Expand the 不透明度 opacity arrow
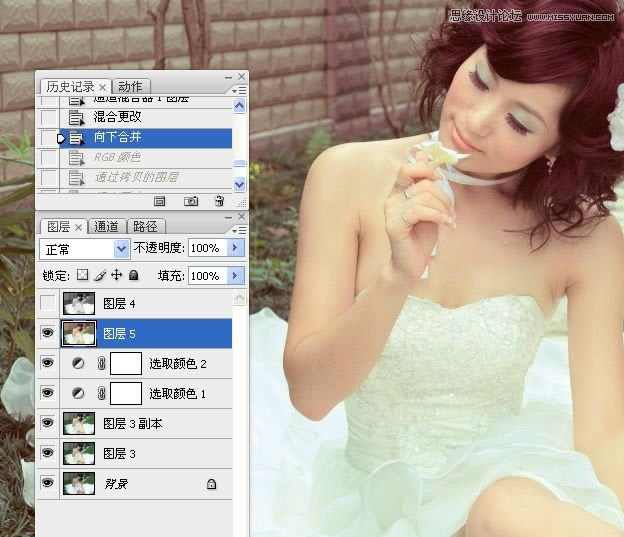This screenshot has width=624, height=537. (236, 247)
